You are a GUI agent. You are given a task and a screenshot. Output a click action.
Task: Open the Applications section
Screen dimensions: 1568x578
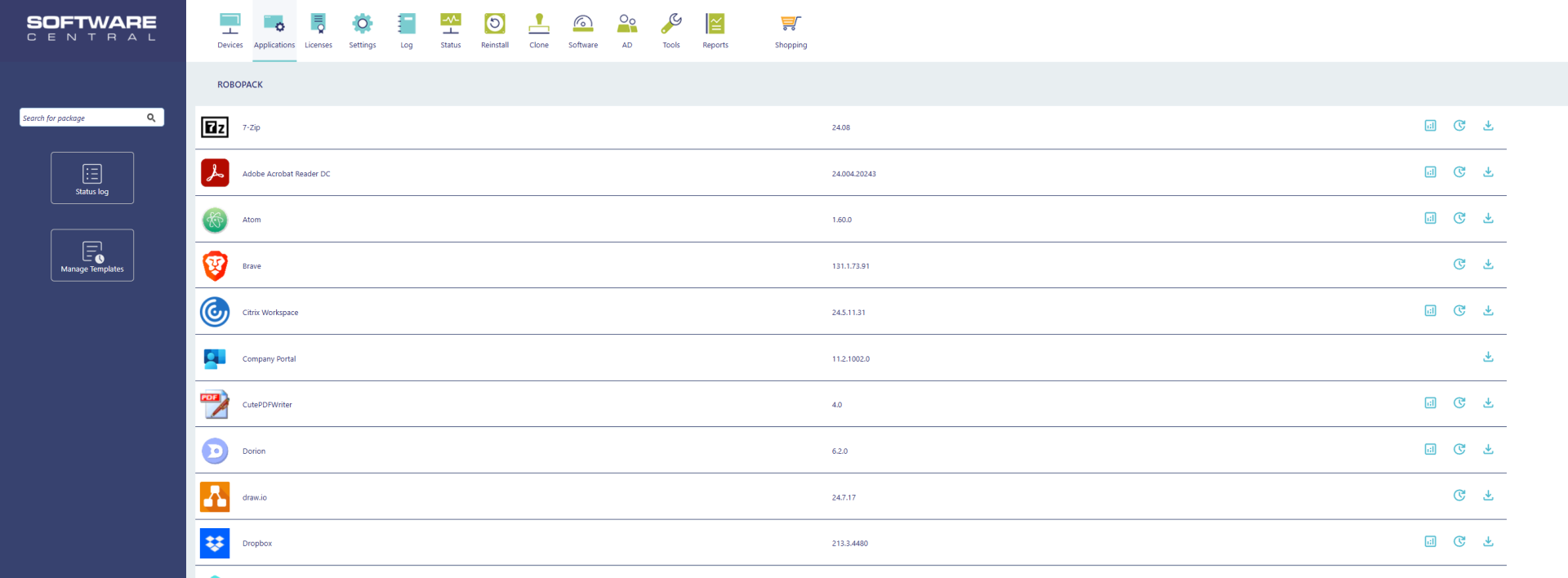[x=274, y=31]
